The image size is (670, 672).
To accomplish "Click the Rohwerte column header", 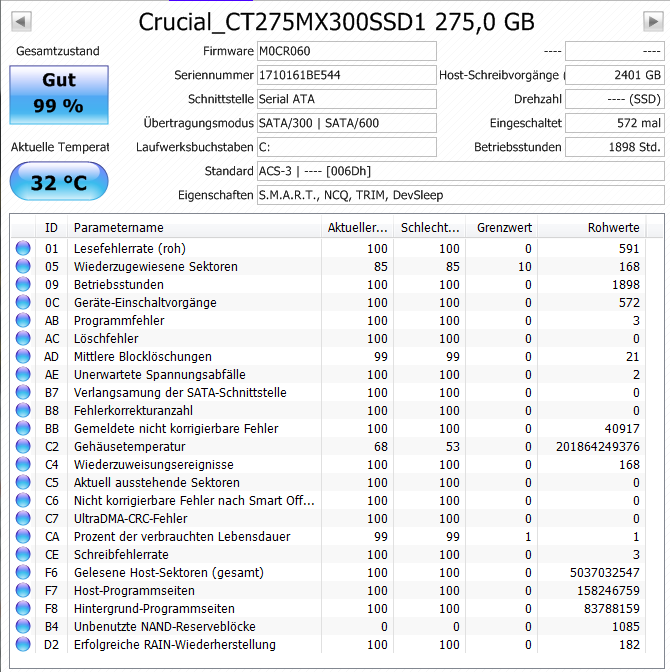I will (x=592, y=228).
